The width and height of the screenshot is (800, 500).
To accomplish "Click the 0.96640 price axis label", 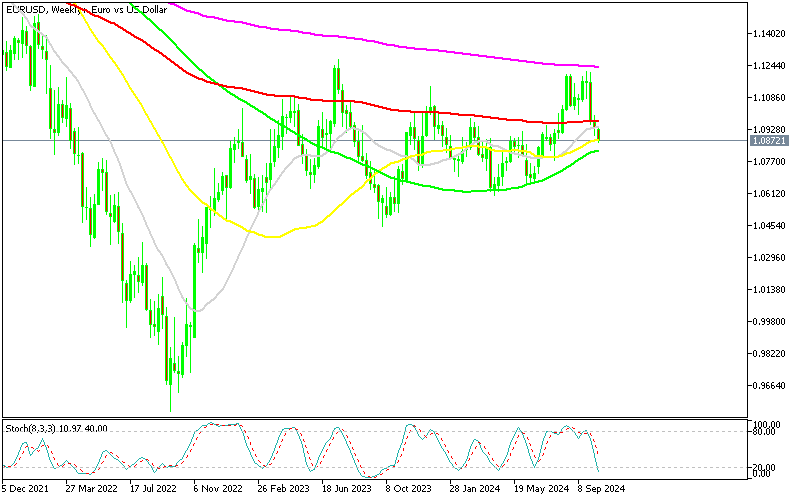I will [769, 386].
